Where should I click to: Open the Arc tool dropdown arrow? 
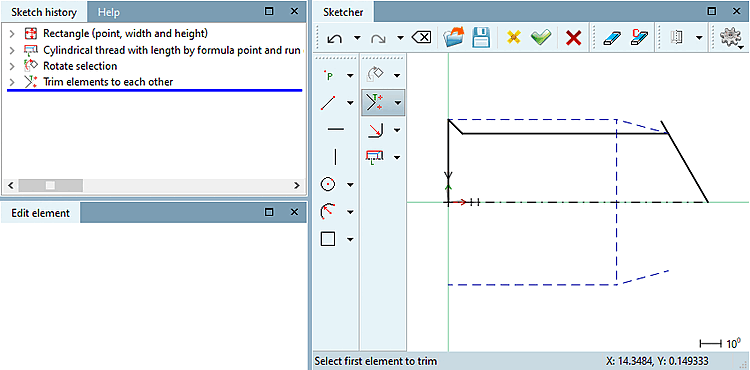pyautogui.click(x=350, y=212)
